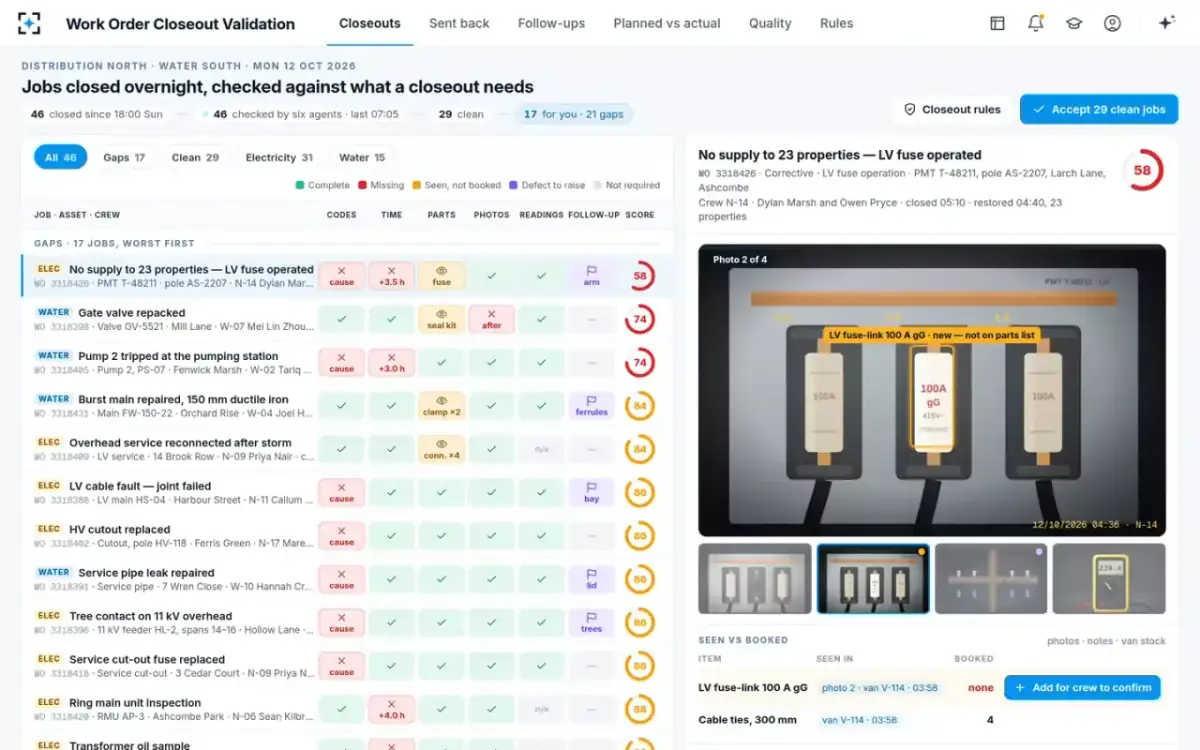This screenshot has width=1200, height=750.
Task: Click the lid follow-up flag
Action: pyautogui.click(x=591, y=579)
